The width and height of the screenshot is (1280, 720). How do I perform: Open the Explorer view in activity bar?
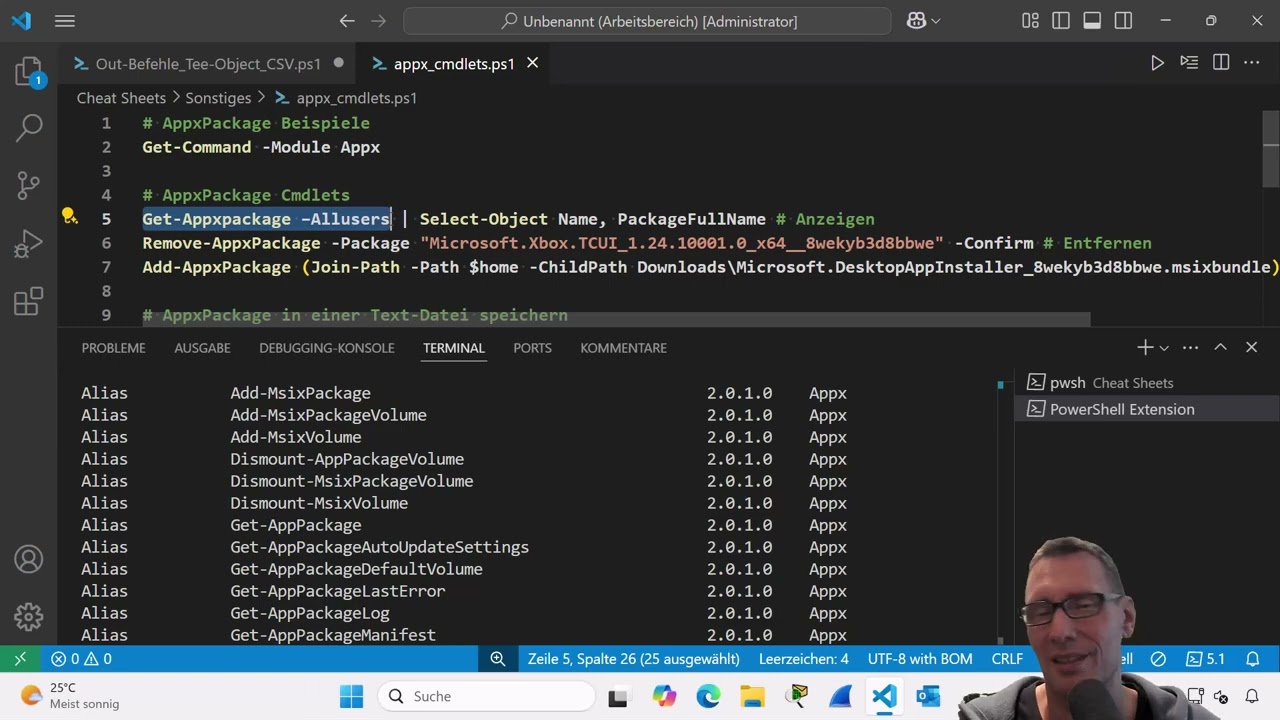pyautogui.click(x=29, y=71)
